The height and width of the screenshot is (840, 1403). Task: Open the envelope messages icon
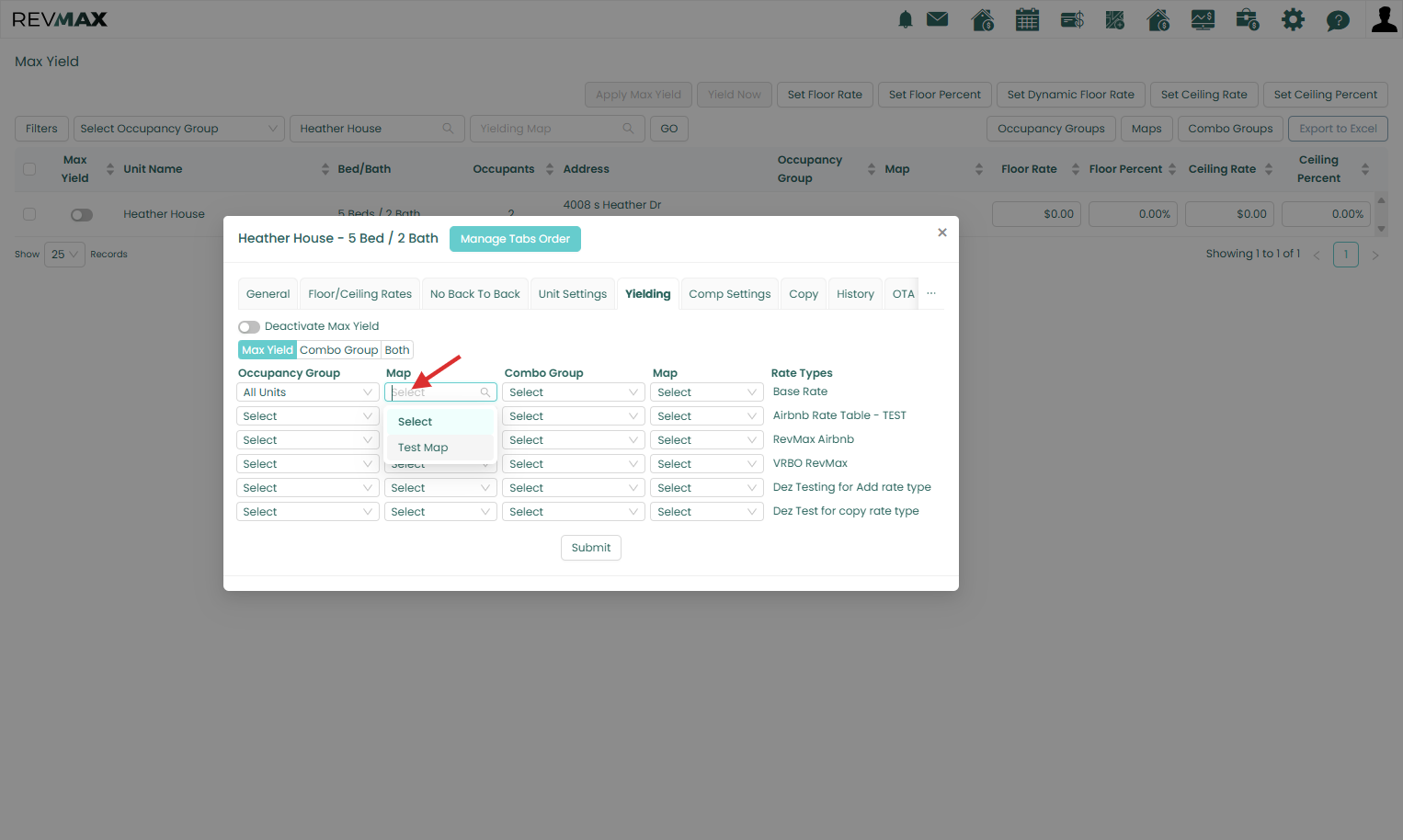pyautogui.click(x=938, y=18)
